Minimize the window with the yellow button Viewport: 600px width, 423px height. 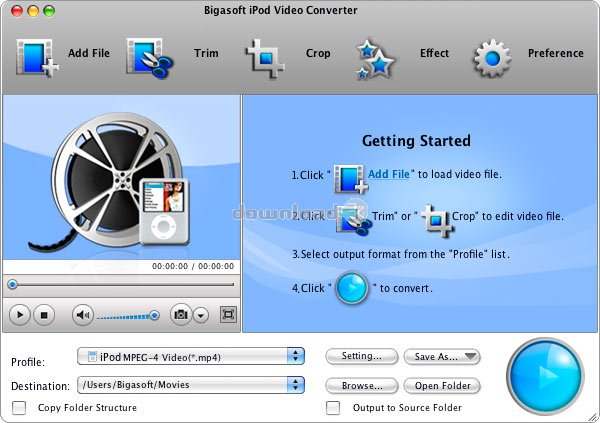(x=33, y=11)
